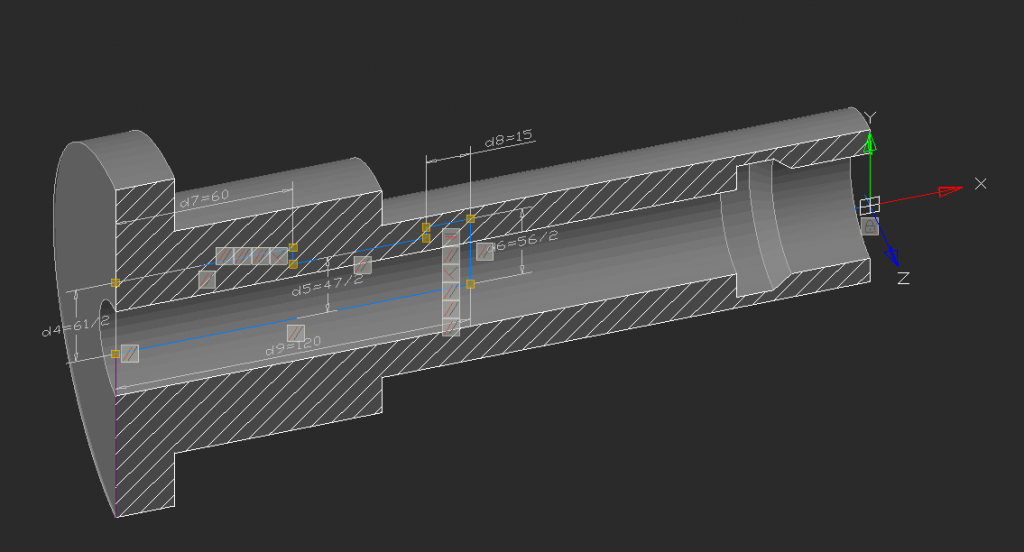Click top icon in the vertical constraint bar
This screenshot has height=552, width=1024.
pos(451,238)
